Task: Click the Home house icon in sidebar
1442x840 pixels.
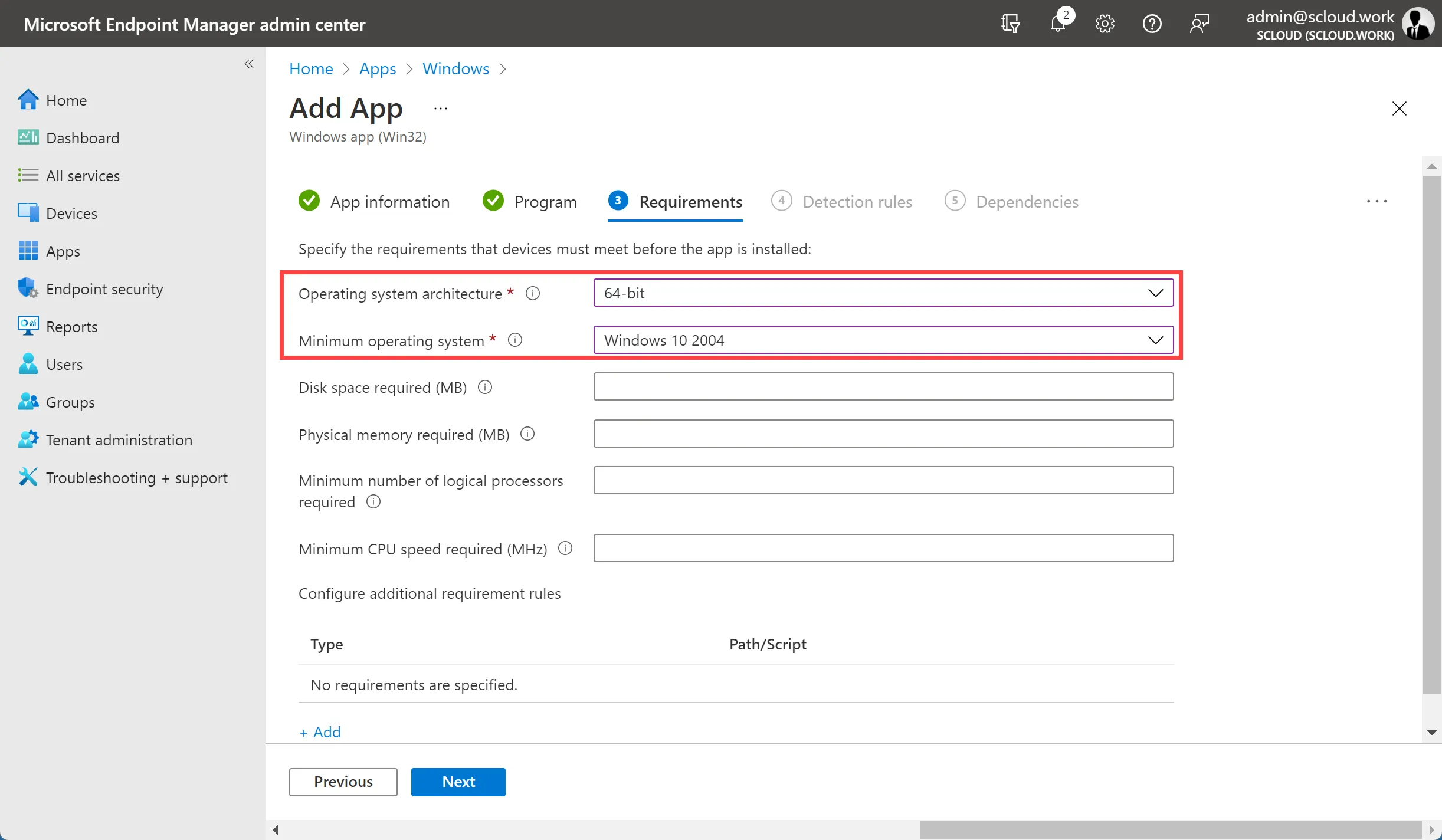Action: point(28,100)
